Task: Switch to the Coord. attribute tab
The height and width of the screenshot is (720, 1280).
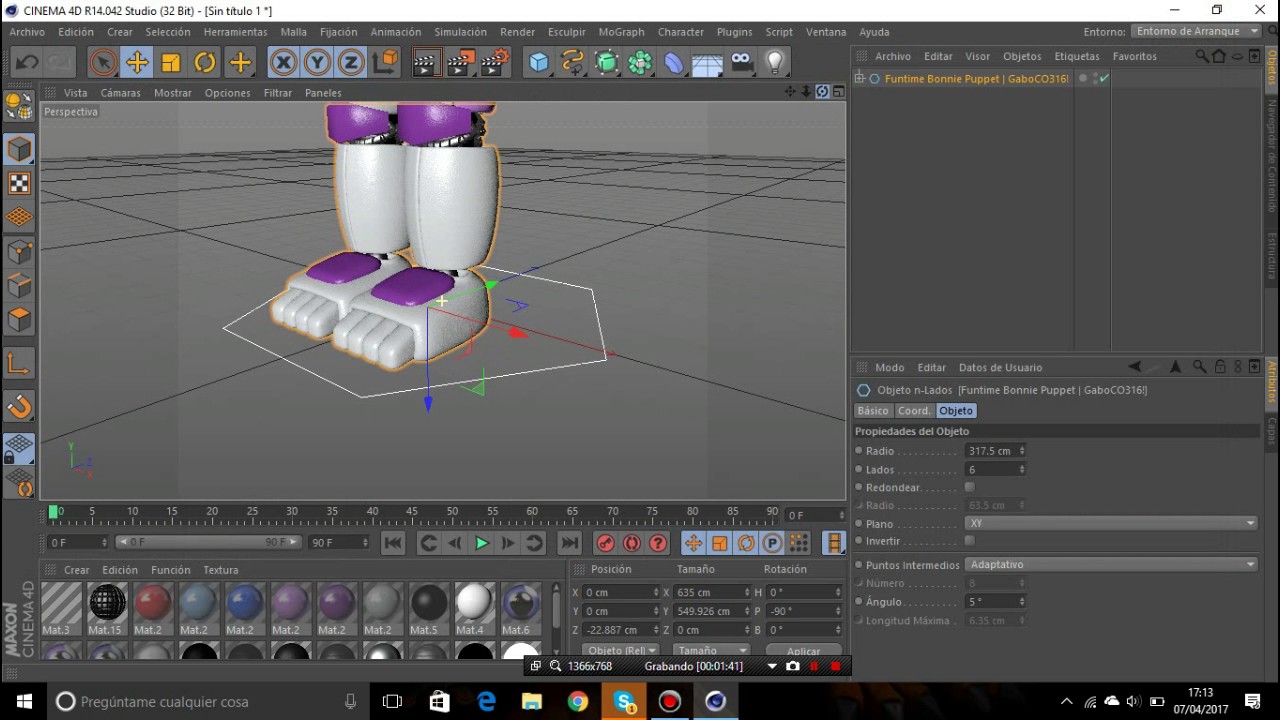Action: pyautogui.click(x=914, y=411)
